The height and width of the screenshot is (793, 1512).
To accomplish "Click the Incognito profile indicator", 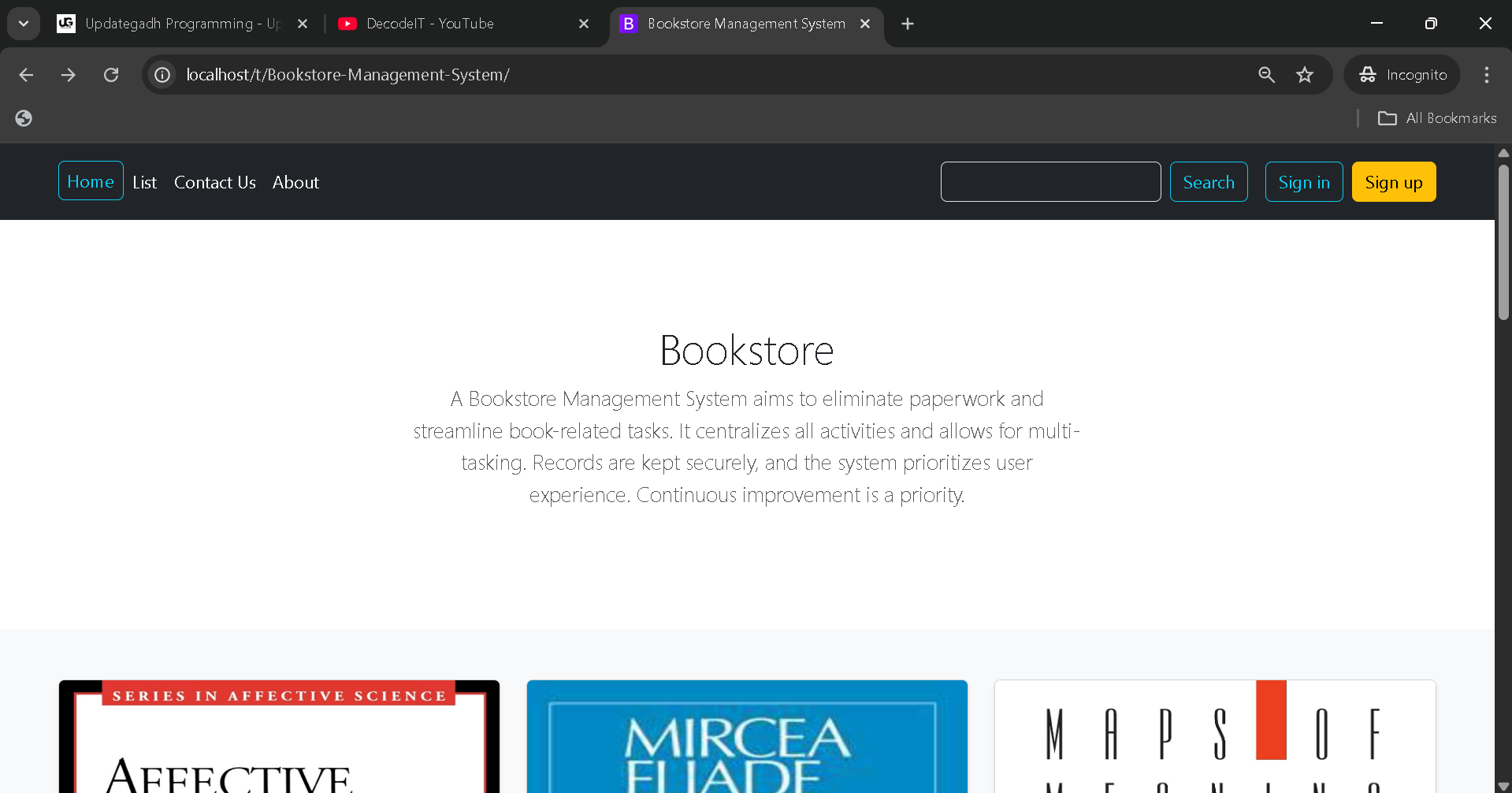I will click(x=1402, y=75).
